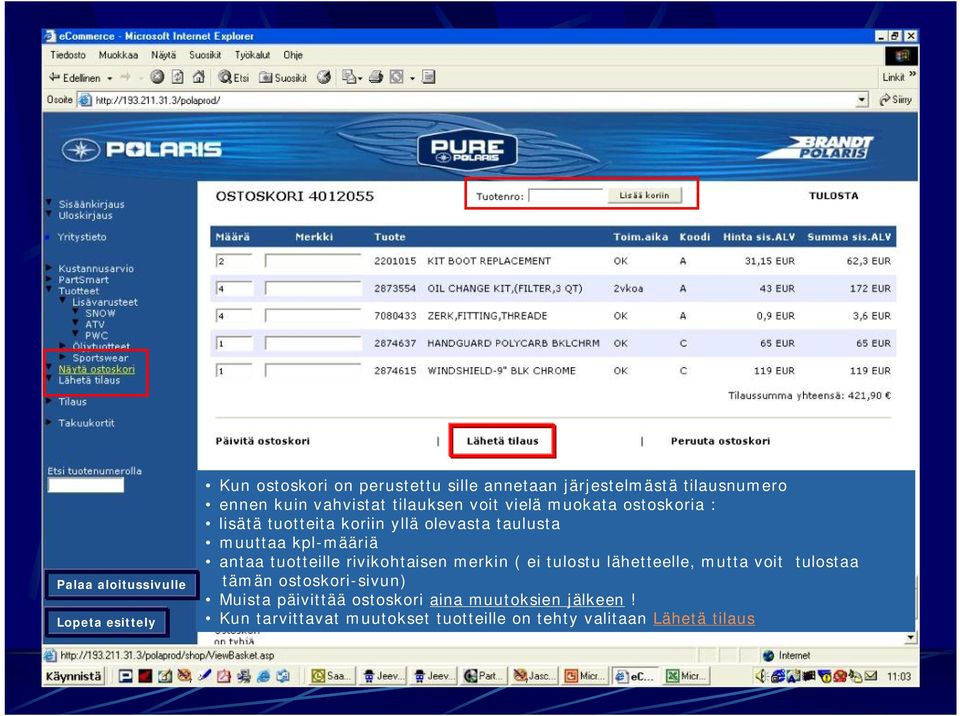Click the Tuotenro input field
960x716 pixels.
tap(566, 196)
